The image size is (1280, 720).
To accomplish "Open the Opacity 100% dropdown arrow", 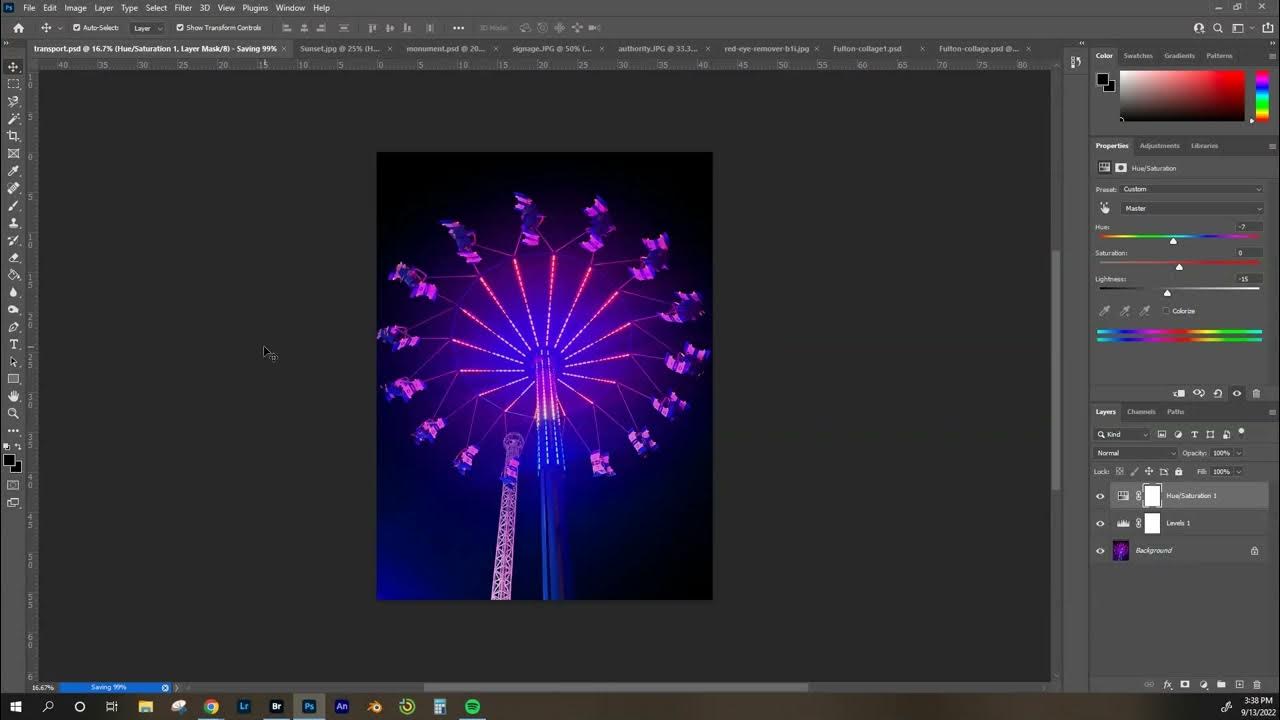I will (x=1238, y=453).
